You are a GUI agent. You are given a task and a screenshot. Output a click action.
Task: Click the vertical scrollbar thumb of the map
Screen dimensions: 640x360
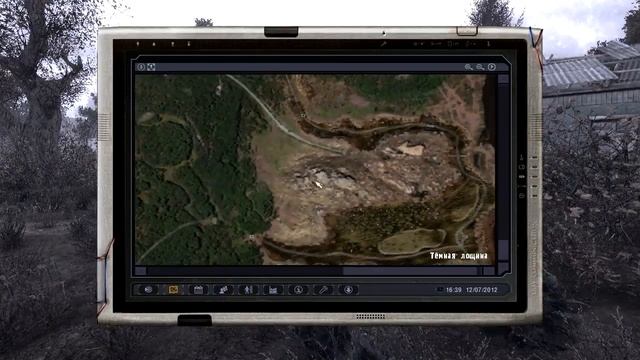[503, 249]
